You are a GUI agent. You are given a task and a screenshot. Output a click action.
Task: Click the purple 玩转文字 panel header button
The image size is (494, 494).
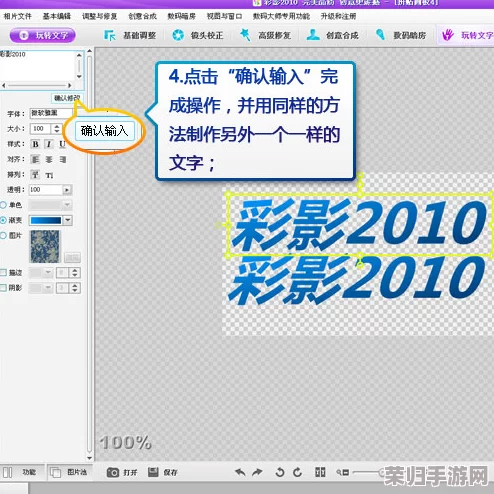pos(43,35)
